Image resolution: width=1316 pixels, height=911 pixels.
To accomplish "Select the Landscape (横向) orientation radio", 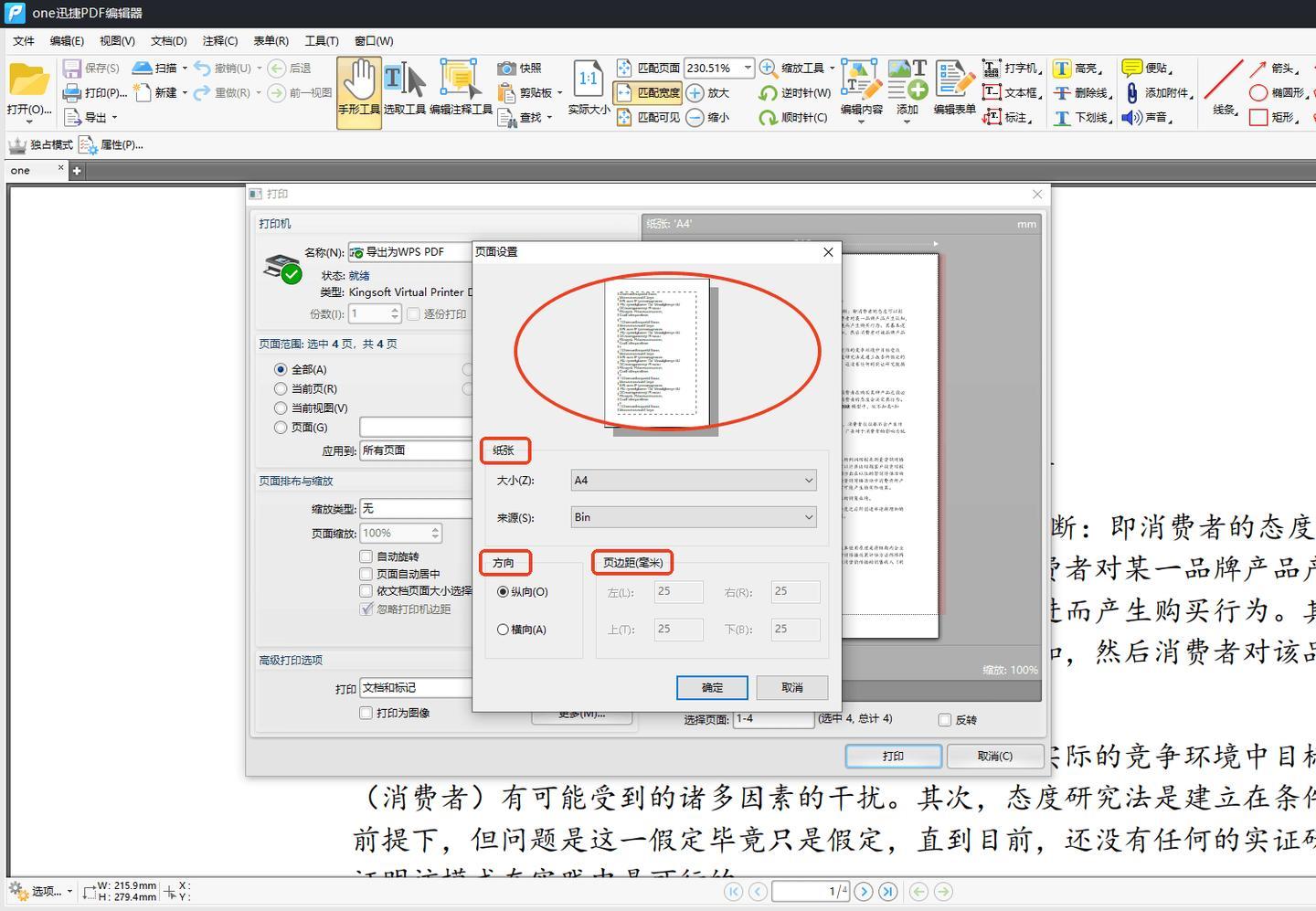I will pos(503,630).
